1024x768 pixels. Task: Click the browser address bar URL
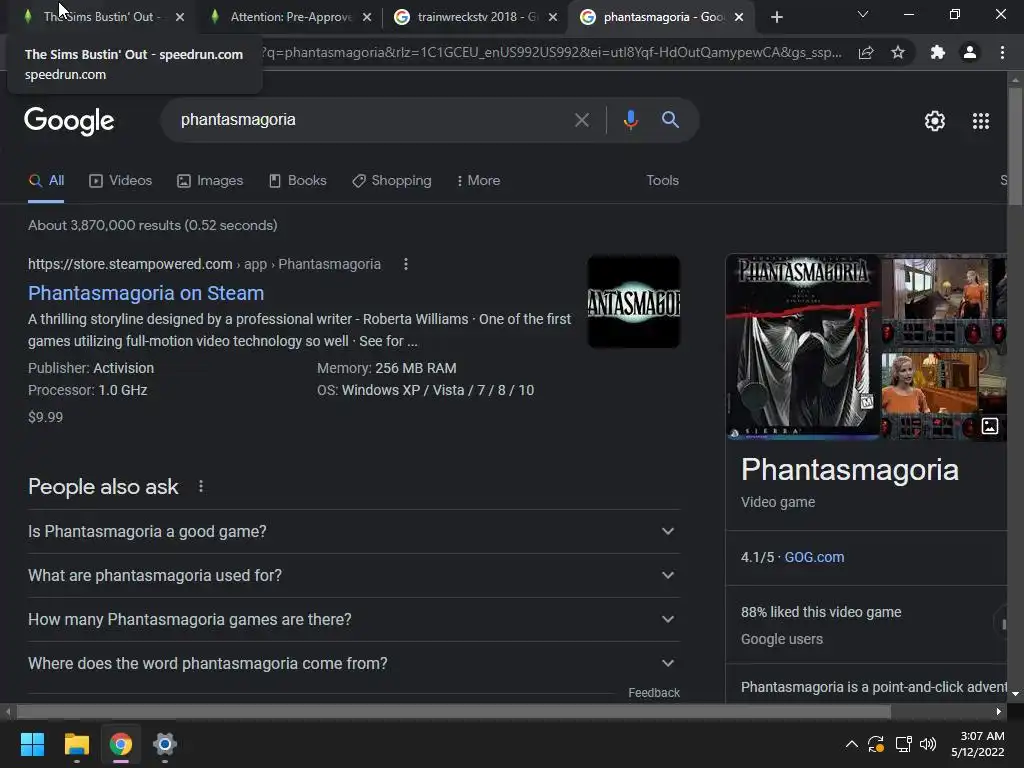pyautogui.click(x=552, y=53)
